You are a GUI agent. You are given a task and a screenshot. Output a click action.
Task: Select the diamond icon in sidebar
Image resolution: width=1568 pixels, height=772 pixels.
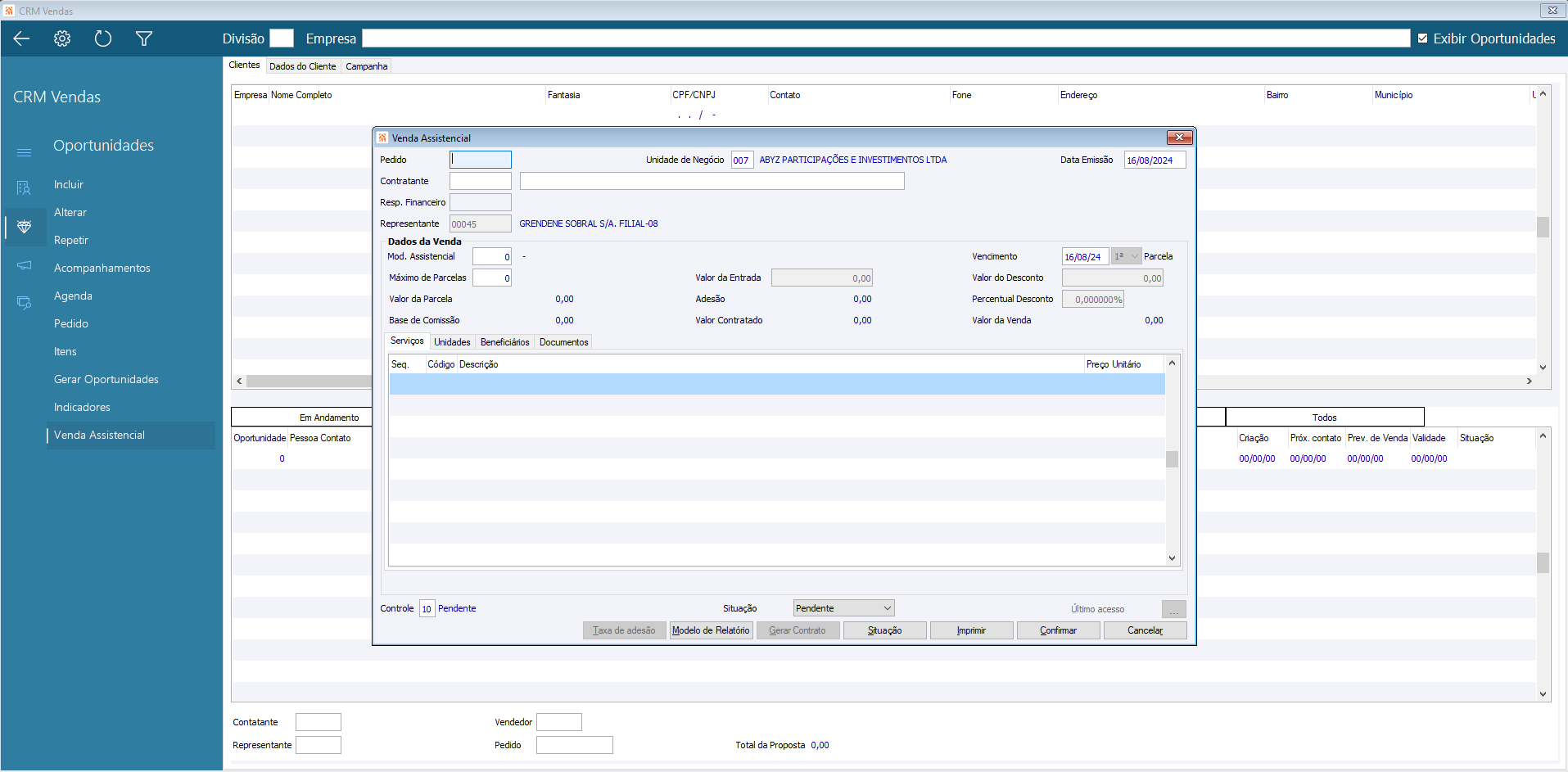pos(25,227)
